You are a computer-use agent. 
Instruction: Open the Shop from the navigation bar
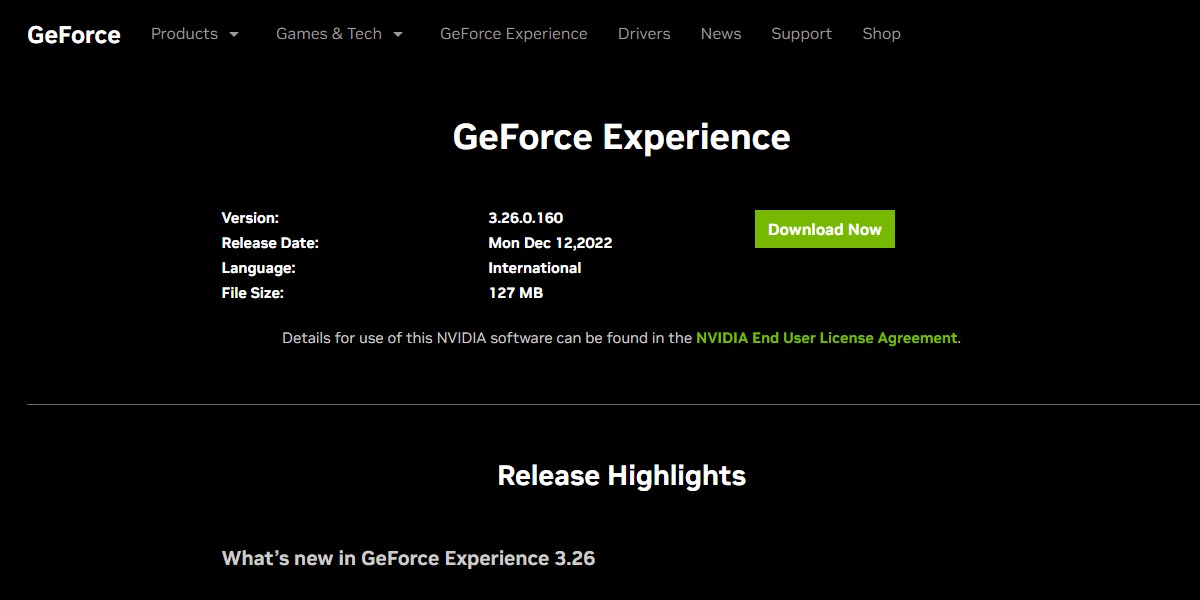[881, 33]
